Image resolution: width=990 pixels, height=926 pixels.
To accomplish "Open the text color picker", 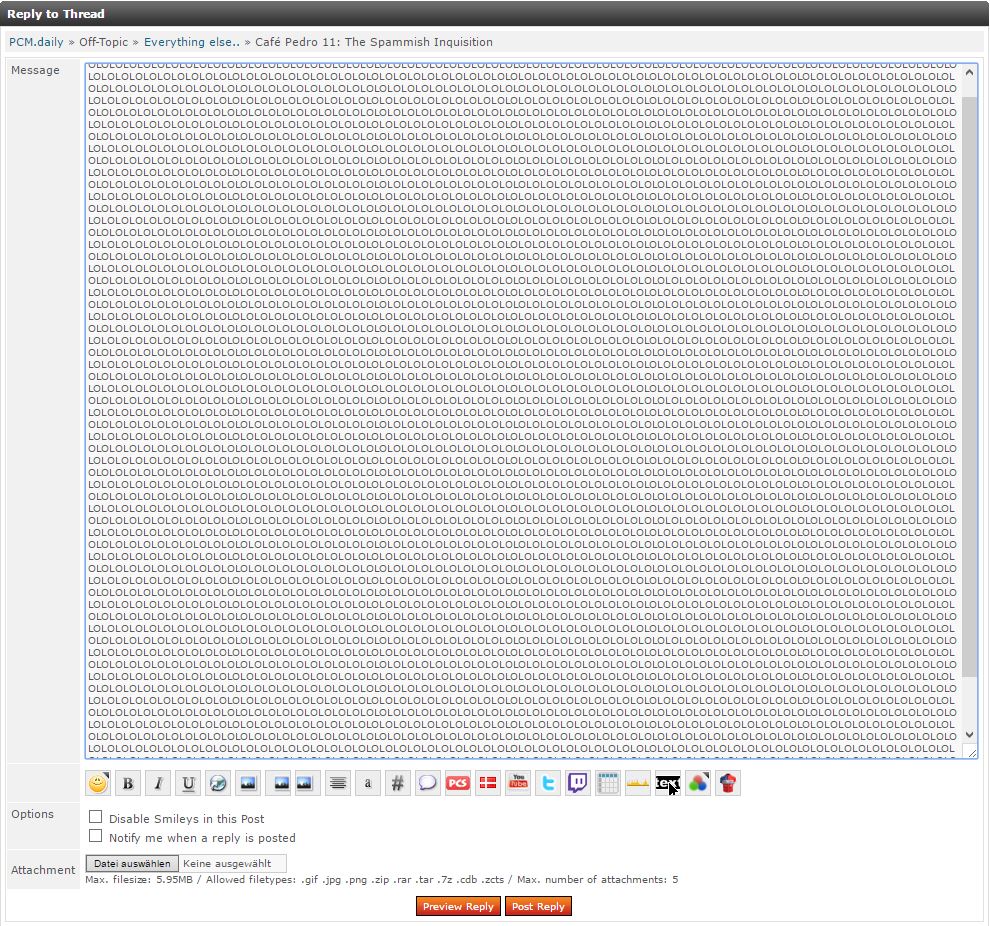I will pyautogui.click(x=698, y=784).
